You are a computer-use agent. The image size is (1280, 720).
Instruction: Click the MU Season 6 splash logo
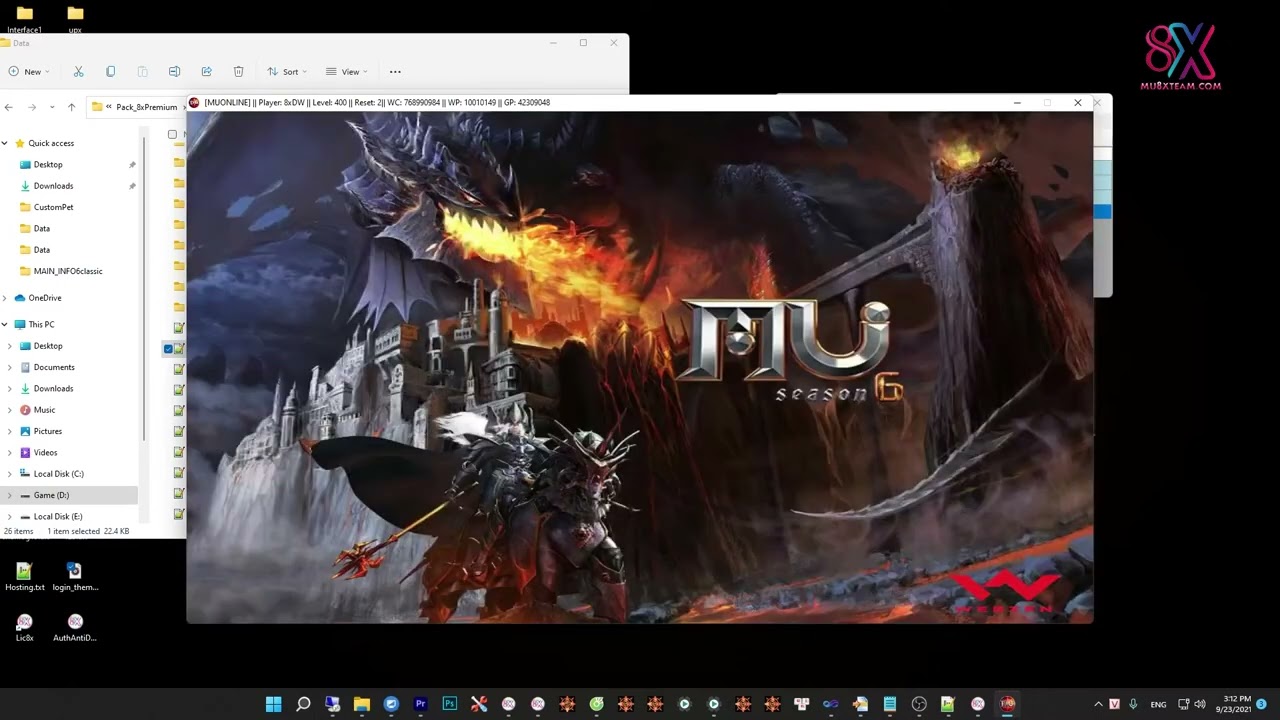(x=790, y=350)
